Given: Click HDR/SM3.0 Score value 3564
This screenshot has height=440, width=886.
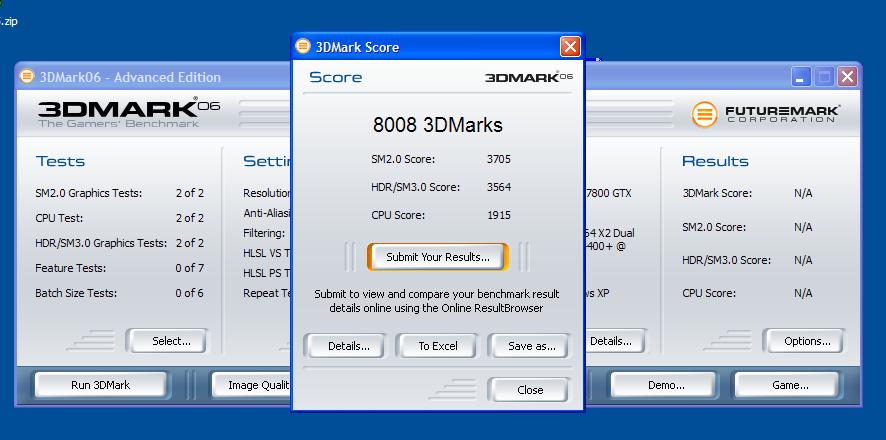Looking at the screenshot, I should pos(498,187).
